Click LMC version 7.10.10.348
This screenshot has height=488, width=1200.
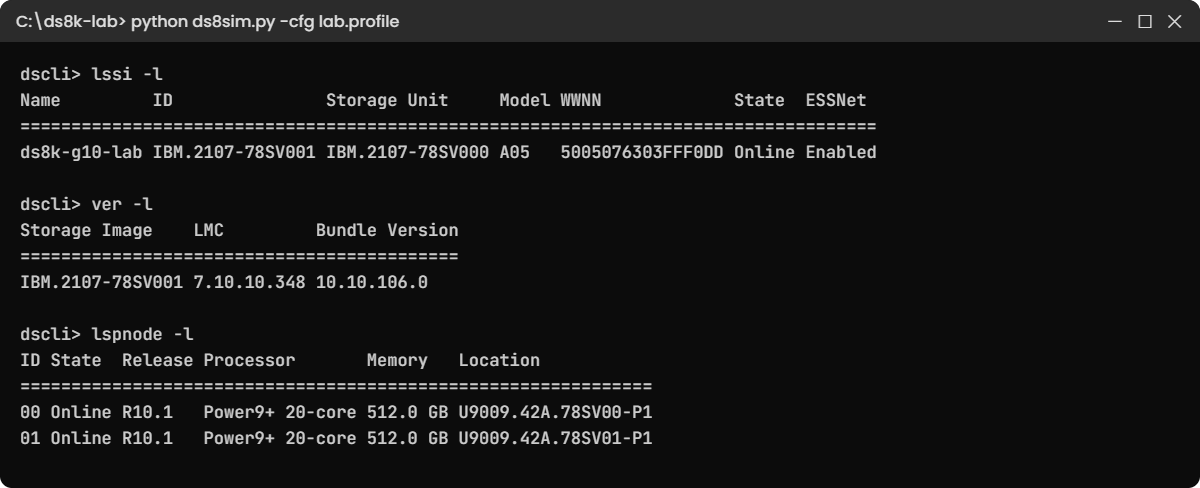249,282
